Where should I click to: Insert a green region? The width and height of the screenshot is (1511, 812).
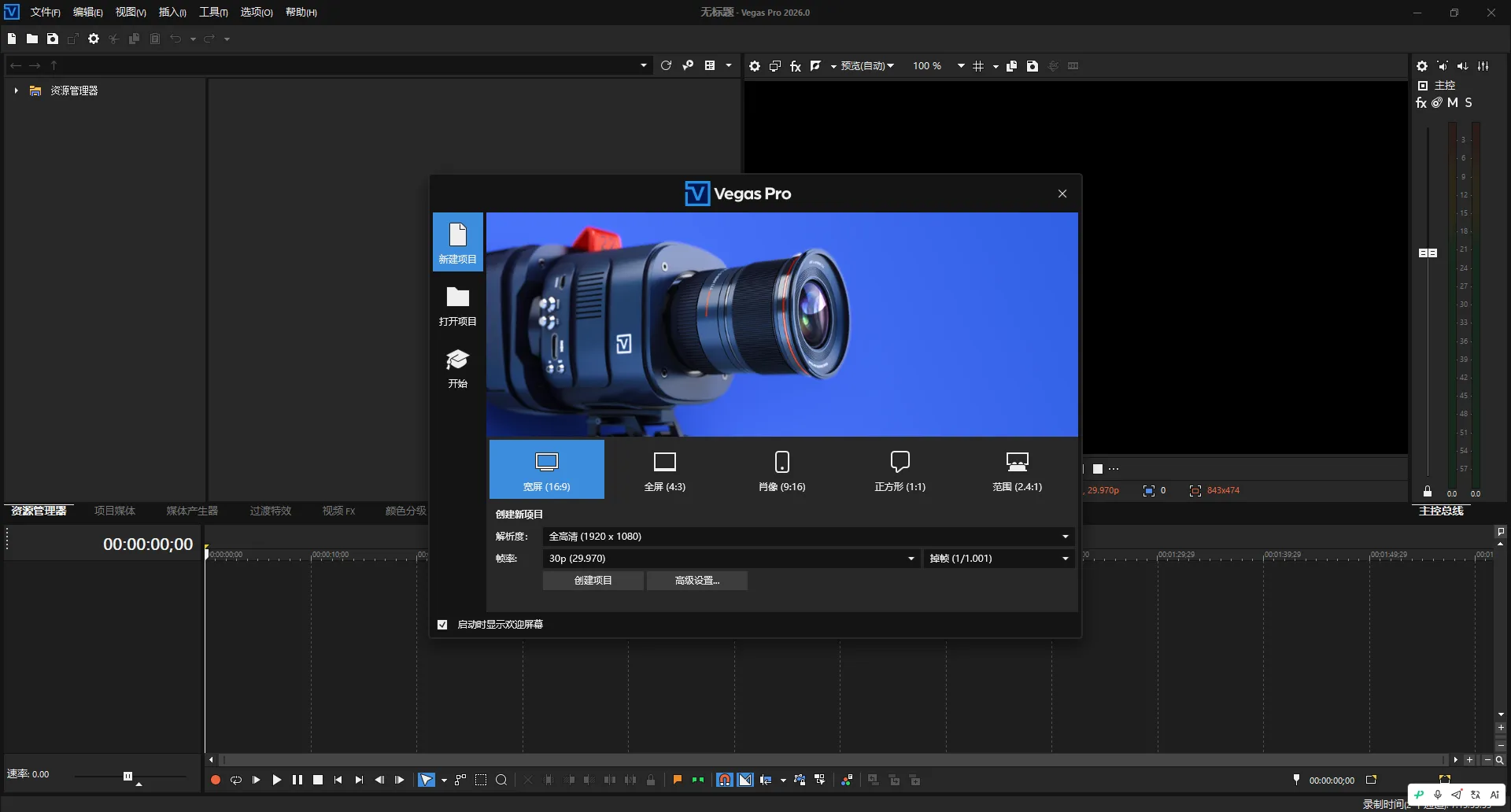tap(698, 780)
